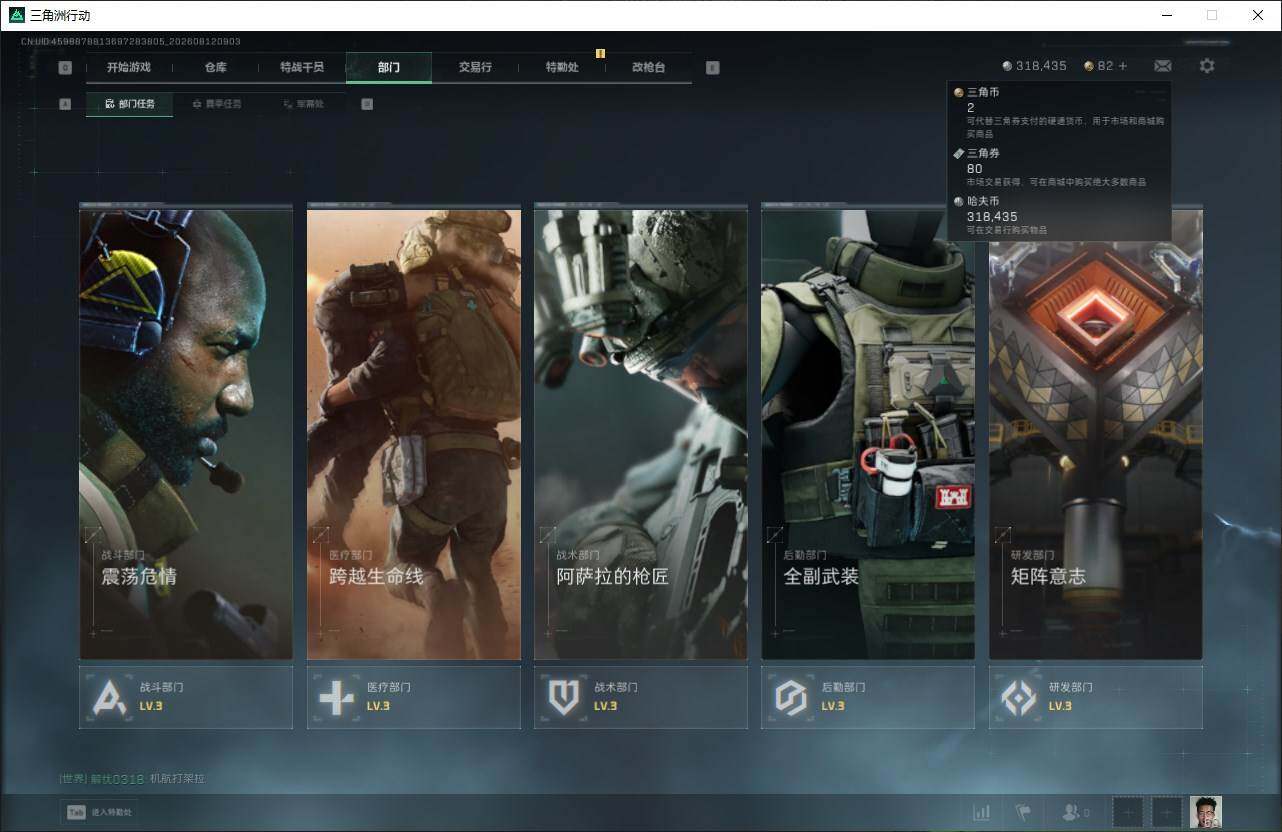Open the 仓库 tab
This screenshot has height=832, width=1282.
pyautogui.click(x=215, y=67)
